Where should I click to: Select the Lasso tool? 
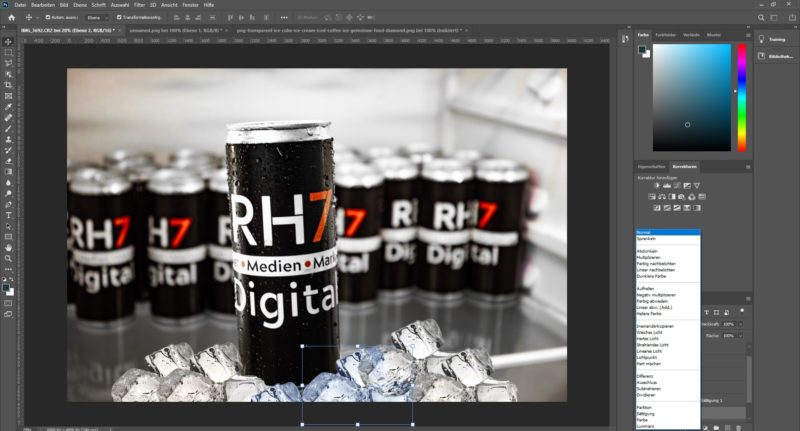(8, 63)
